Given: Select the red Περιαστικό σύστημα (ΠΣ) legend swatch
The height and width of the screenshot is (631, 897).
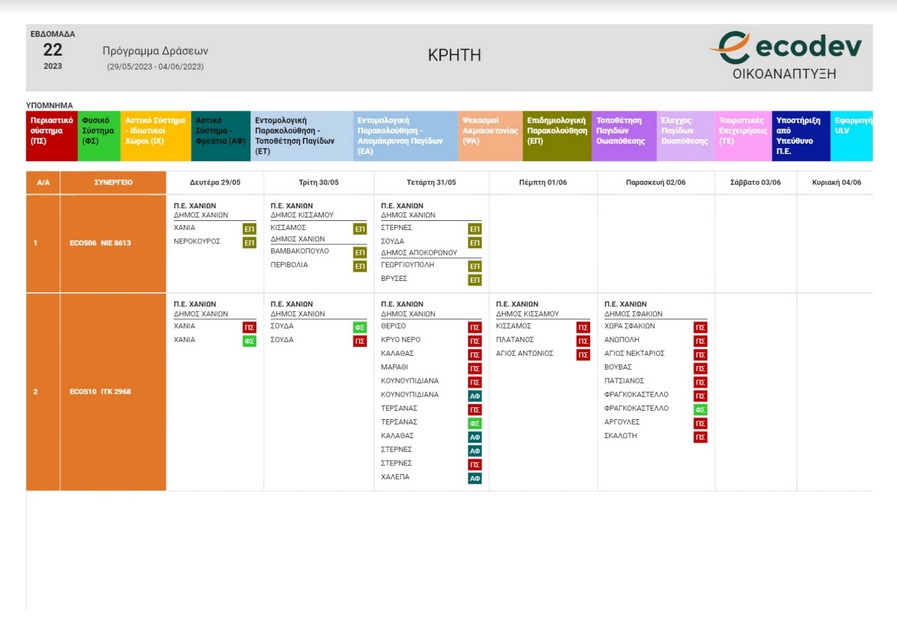Looking at the screenshot, I should coord(51,136).
